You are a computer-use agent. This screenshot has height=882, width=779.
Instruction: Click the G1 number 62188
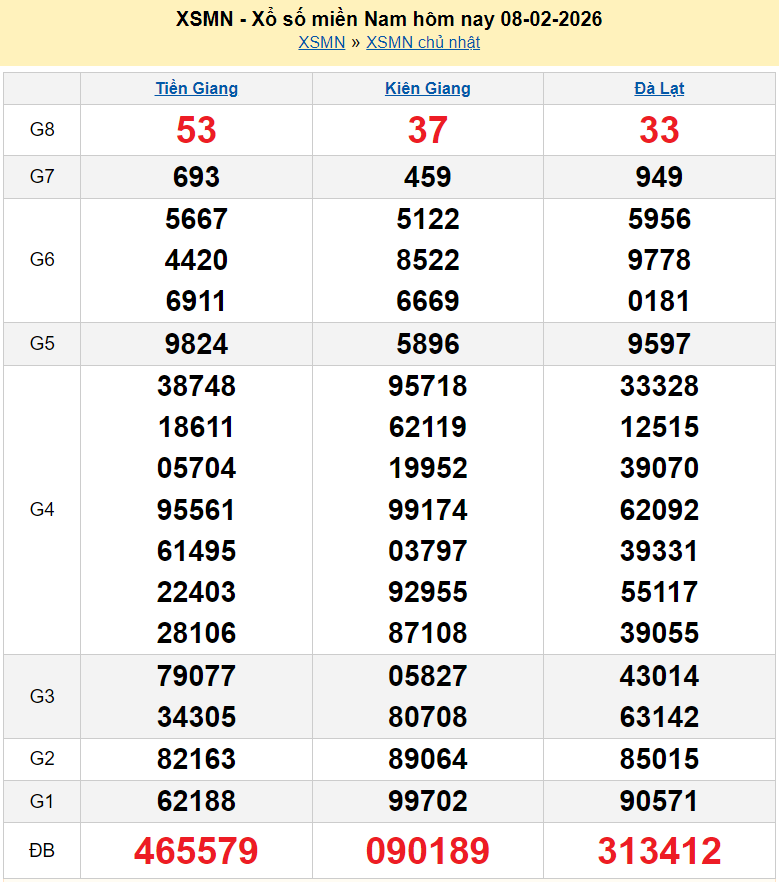[196, 801]
